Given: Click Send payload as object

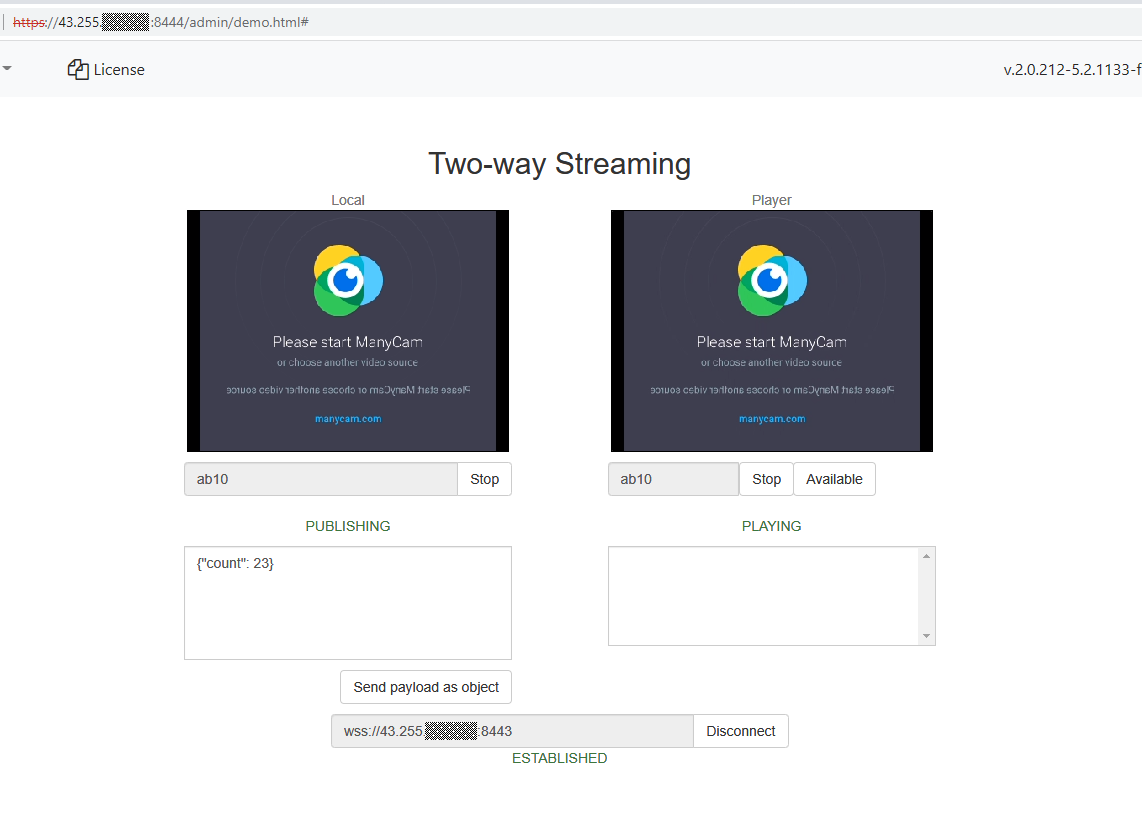Looking at the screenshot, I should 426,687.
